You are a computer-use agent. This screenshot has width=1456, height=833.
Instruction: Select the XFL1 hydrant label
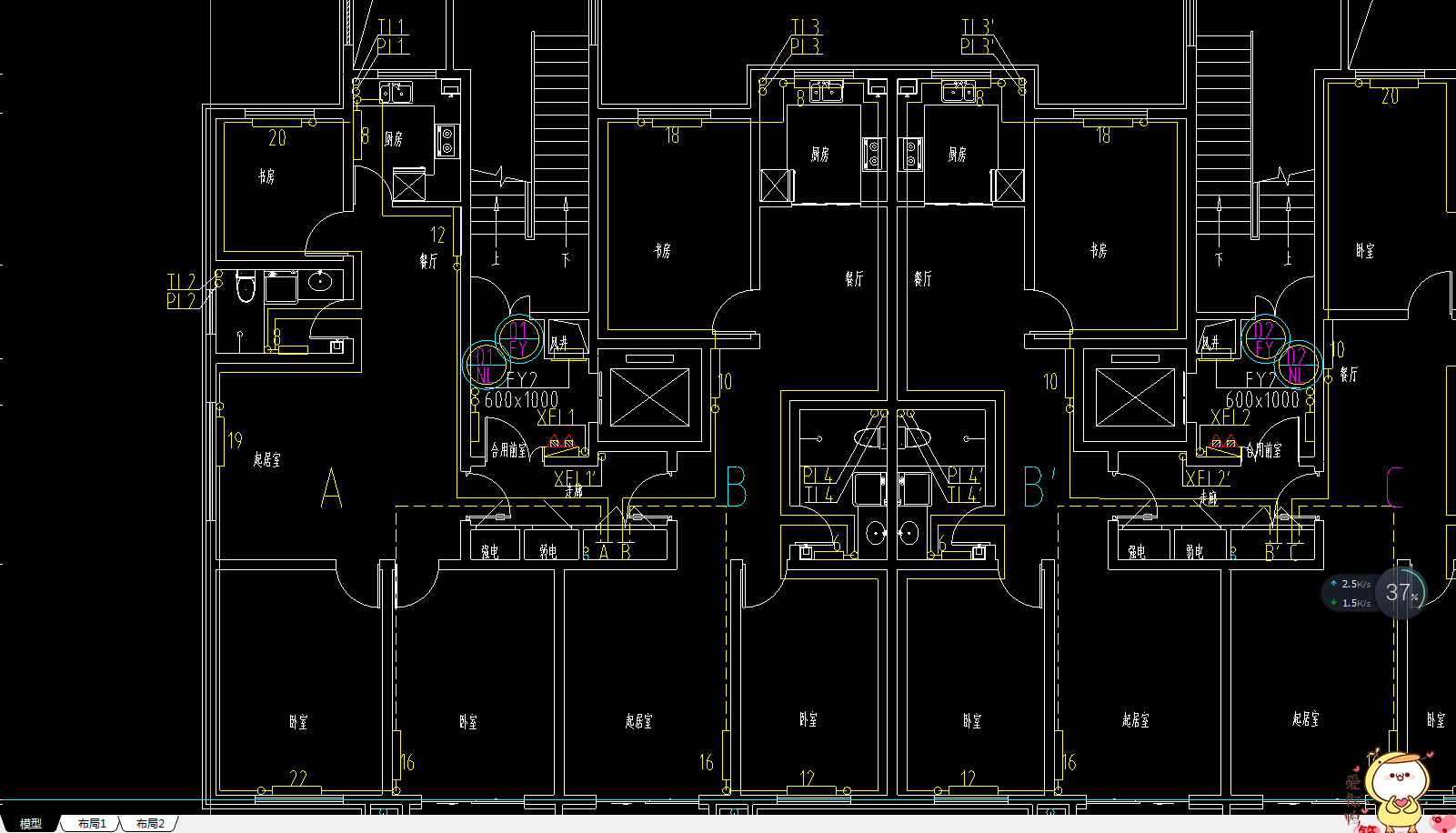pyautogui.click(x=556, y=417)
